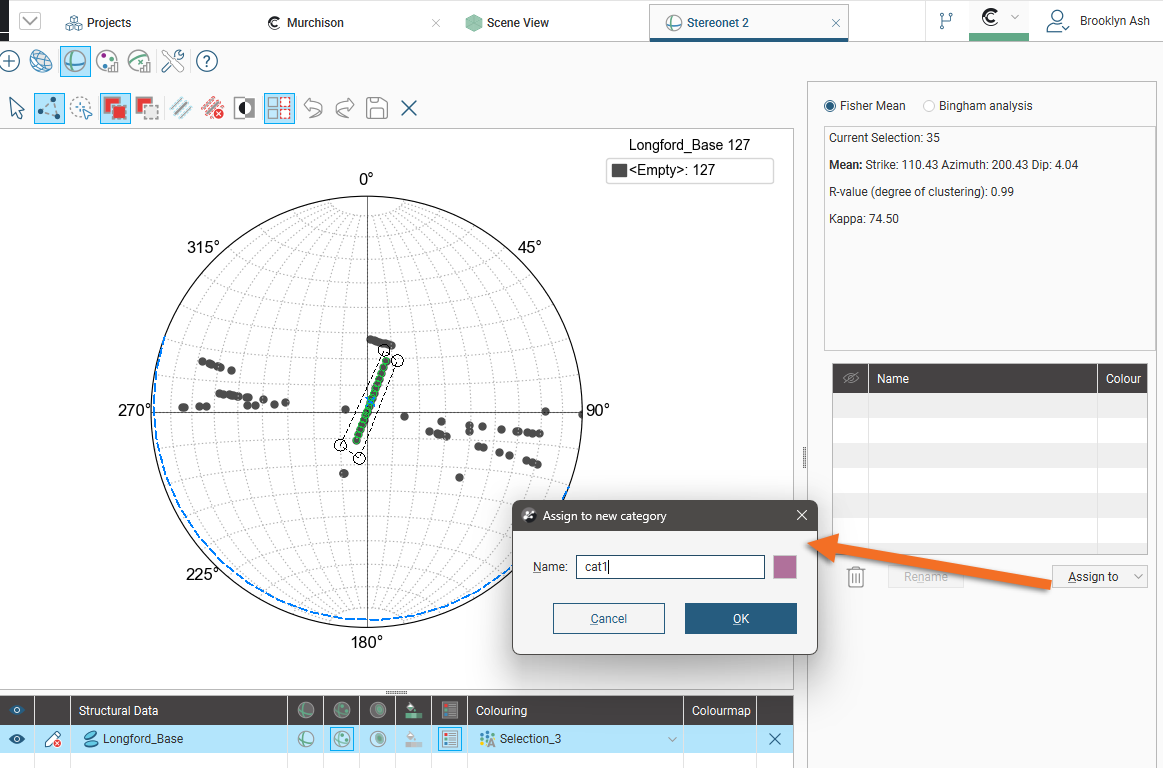Click the fill bucket column header icon

(x=414, y=711)
